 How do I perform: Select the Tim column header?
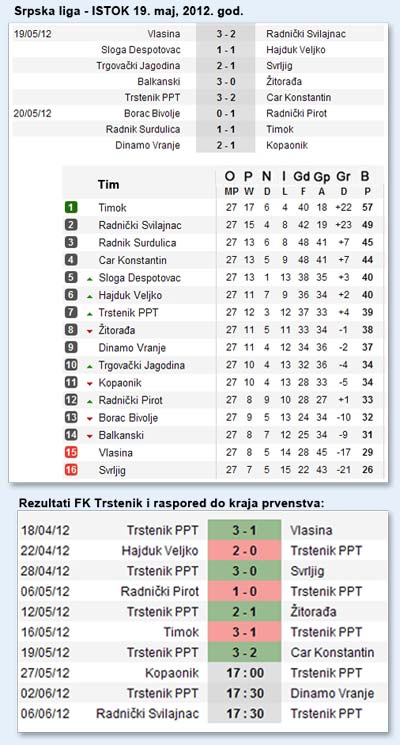[x=108, y=184]
